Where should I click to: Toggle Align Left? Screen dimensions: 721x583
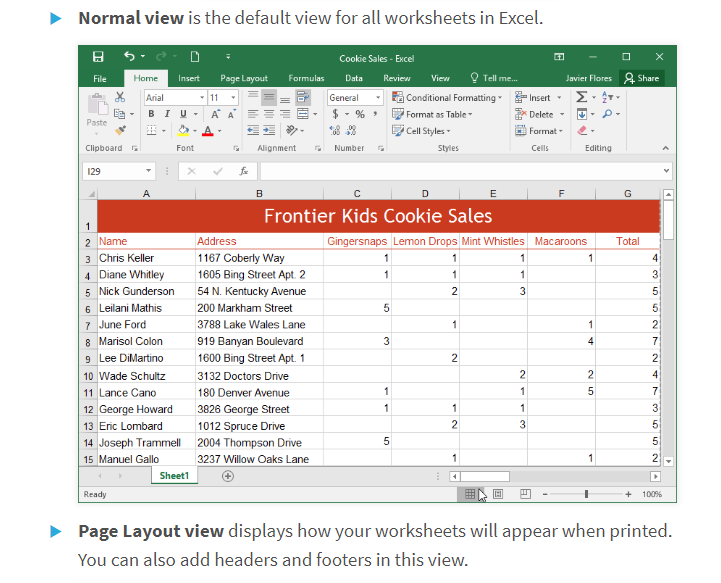point(252,114)
